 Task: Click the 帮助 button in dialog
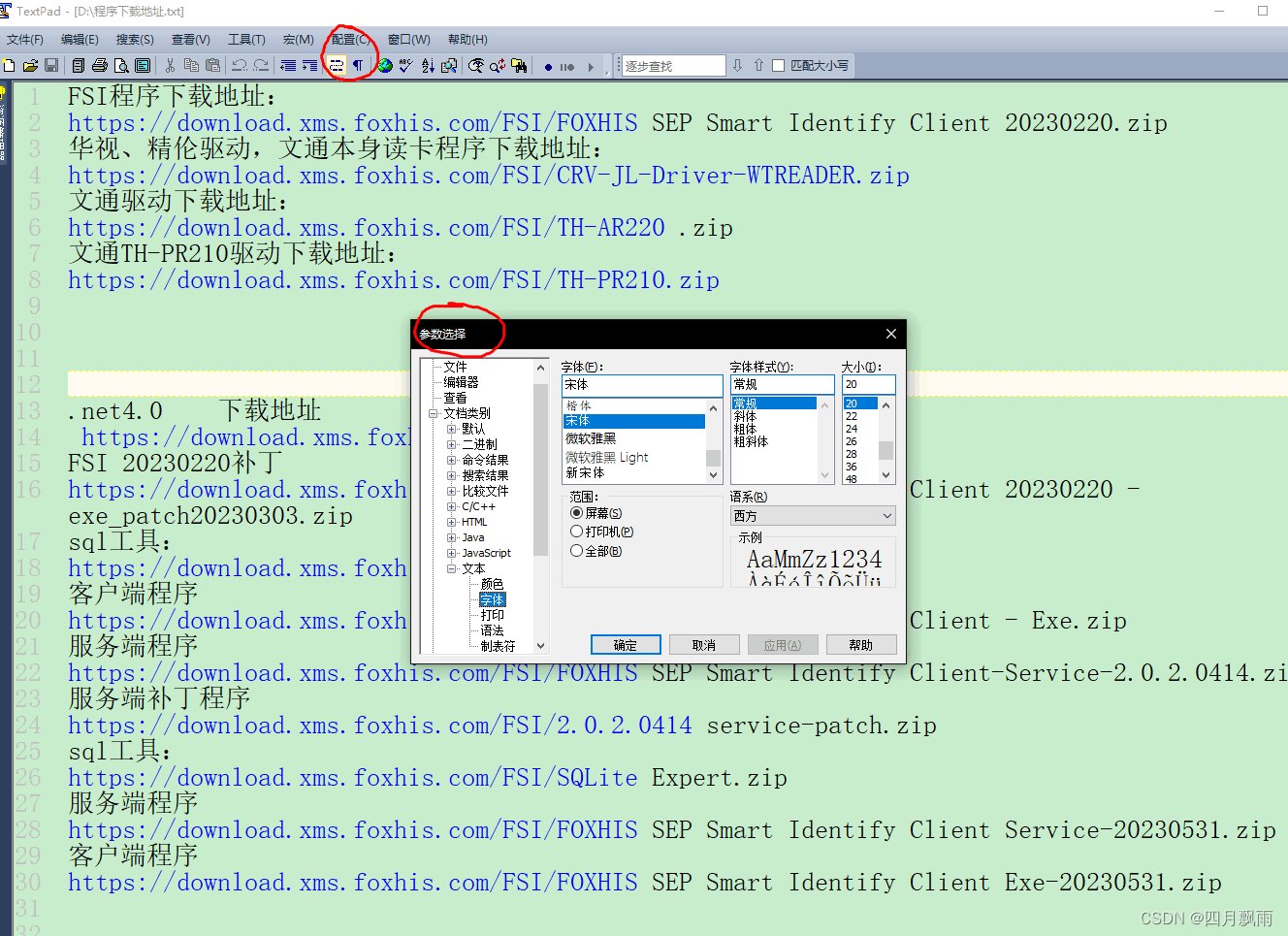pos(860,645)
